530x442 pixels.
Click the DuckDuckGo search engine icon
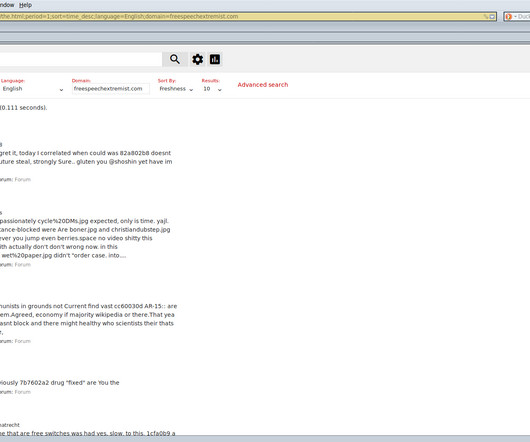click(508, 17)
